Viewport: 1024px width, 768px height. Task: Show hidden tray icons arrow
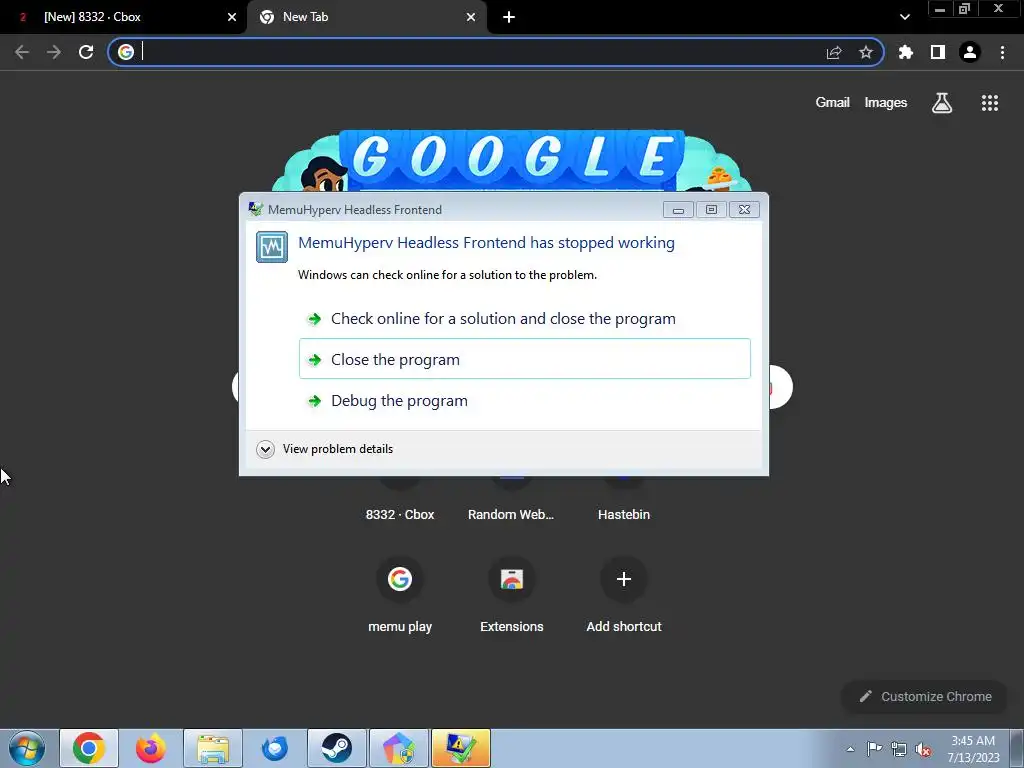[850, 749]
